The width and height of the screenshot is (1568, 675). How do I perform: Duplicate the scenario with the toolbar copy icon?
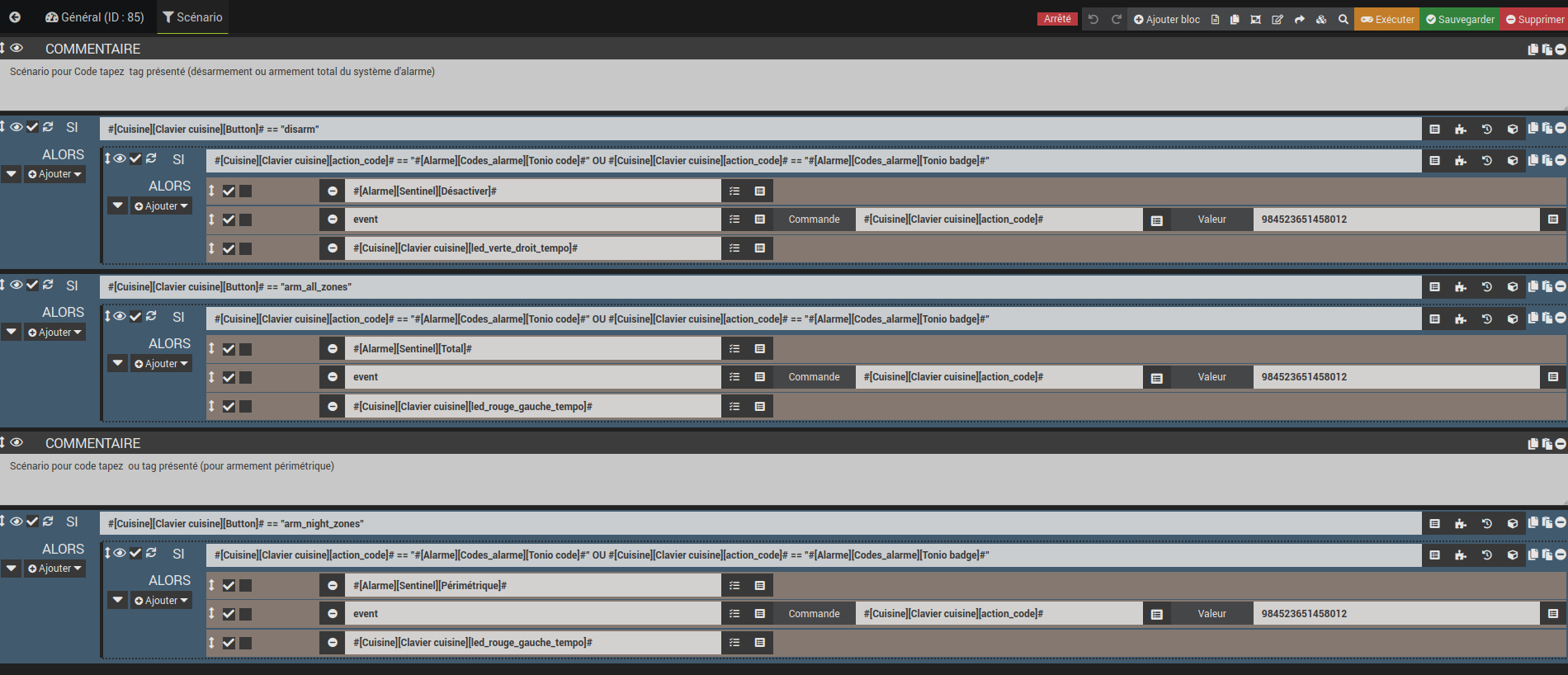coord(1235,19)
